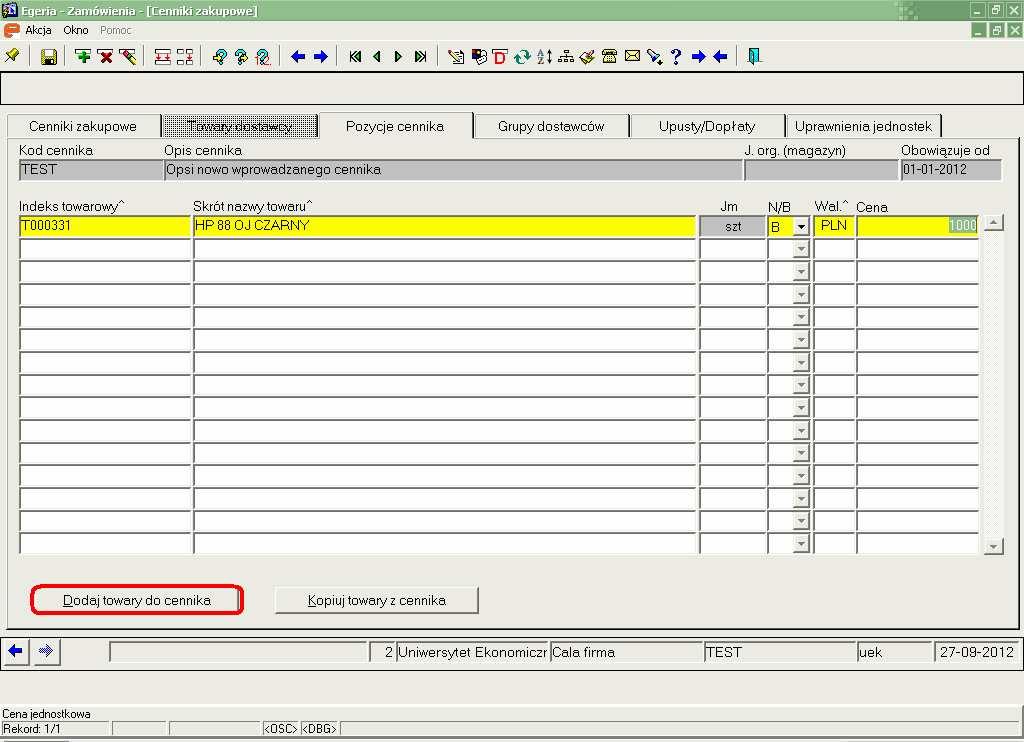
Task: Save changes with the floppy disk icon
Action: 48,57
